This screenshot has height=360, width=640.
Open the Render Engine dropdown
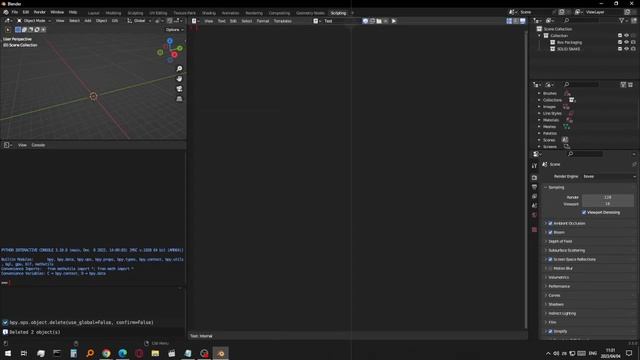tap(609, 176)
